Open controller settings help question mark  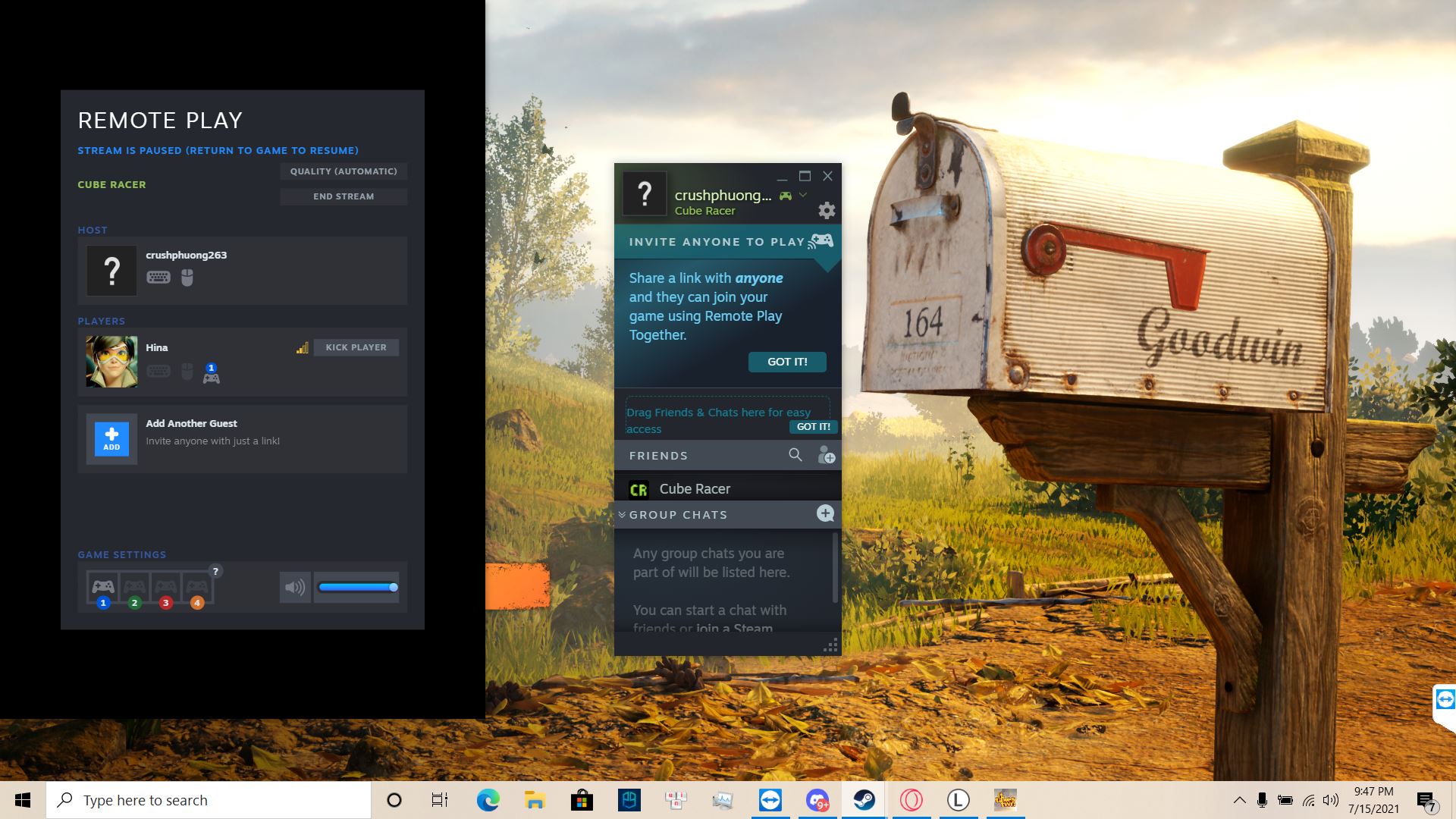215,571
